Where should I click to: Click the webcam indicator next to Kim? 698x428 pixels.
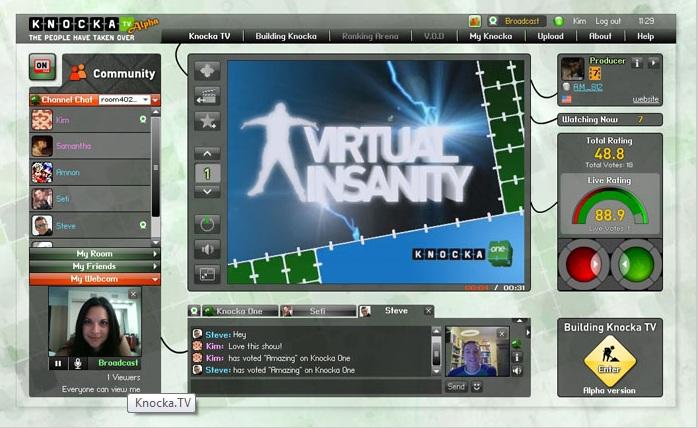pyautogui.click(x=143, y=119)
